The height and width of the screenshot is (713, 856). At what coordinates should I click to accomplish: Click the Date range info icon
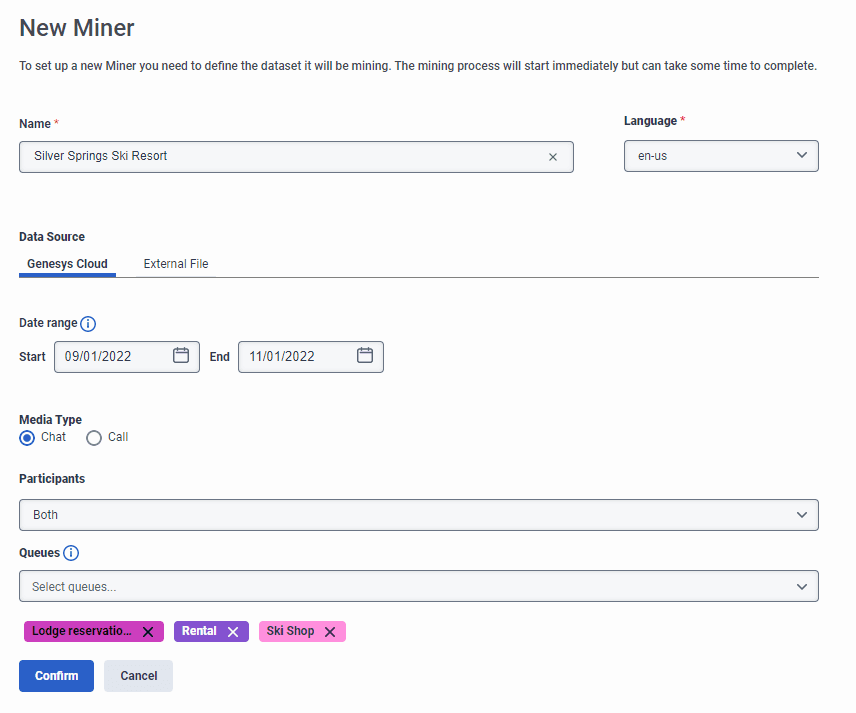pyautogui.click(x=88, y=323)
